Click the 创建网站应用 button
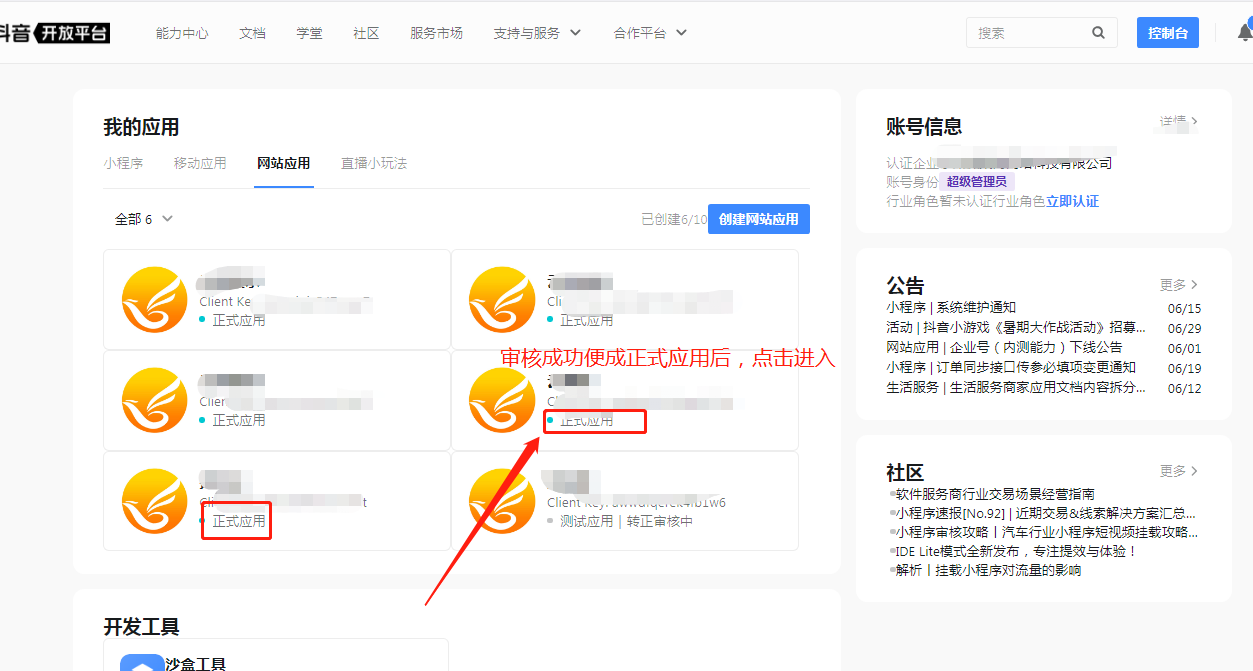This screenshot has height=671, width=1253. coord(759,219)
